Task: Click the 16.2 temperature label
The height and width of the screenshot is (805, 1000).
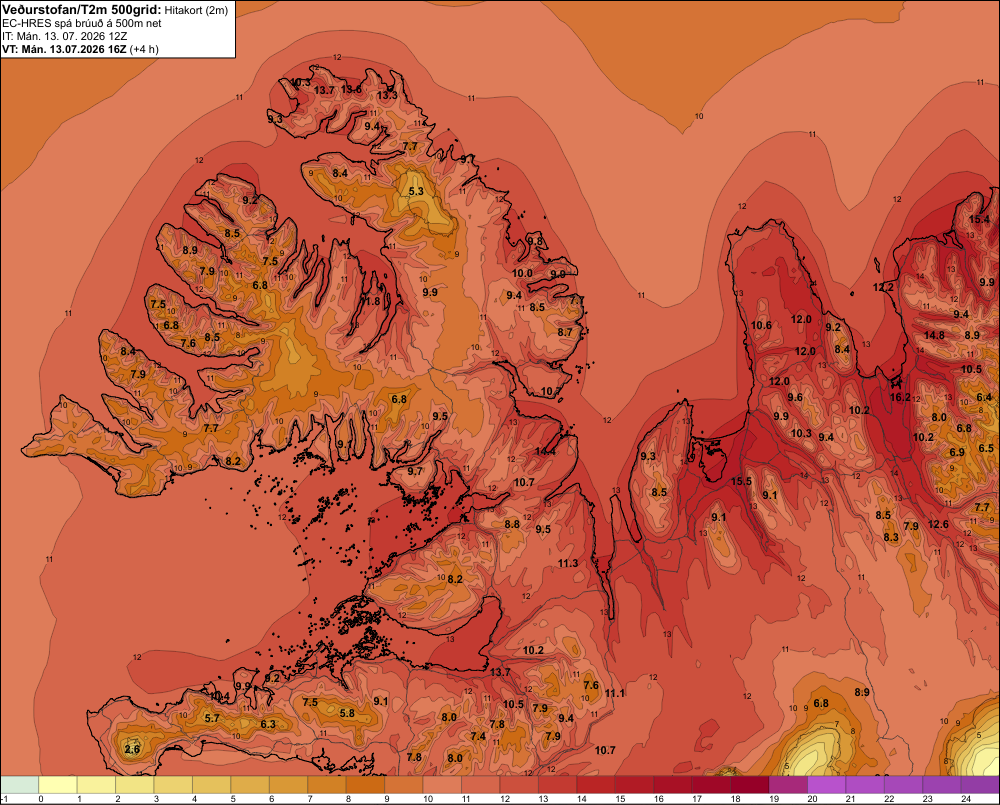Action: [x=900, y=397]
